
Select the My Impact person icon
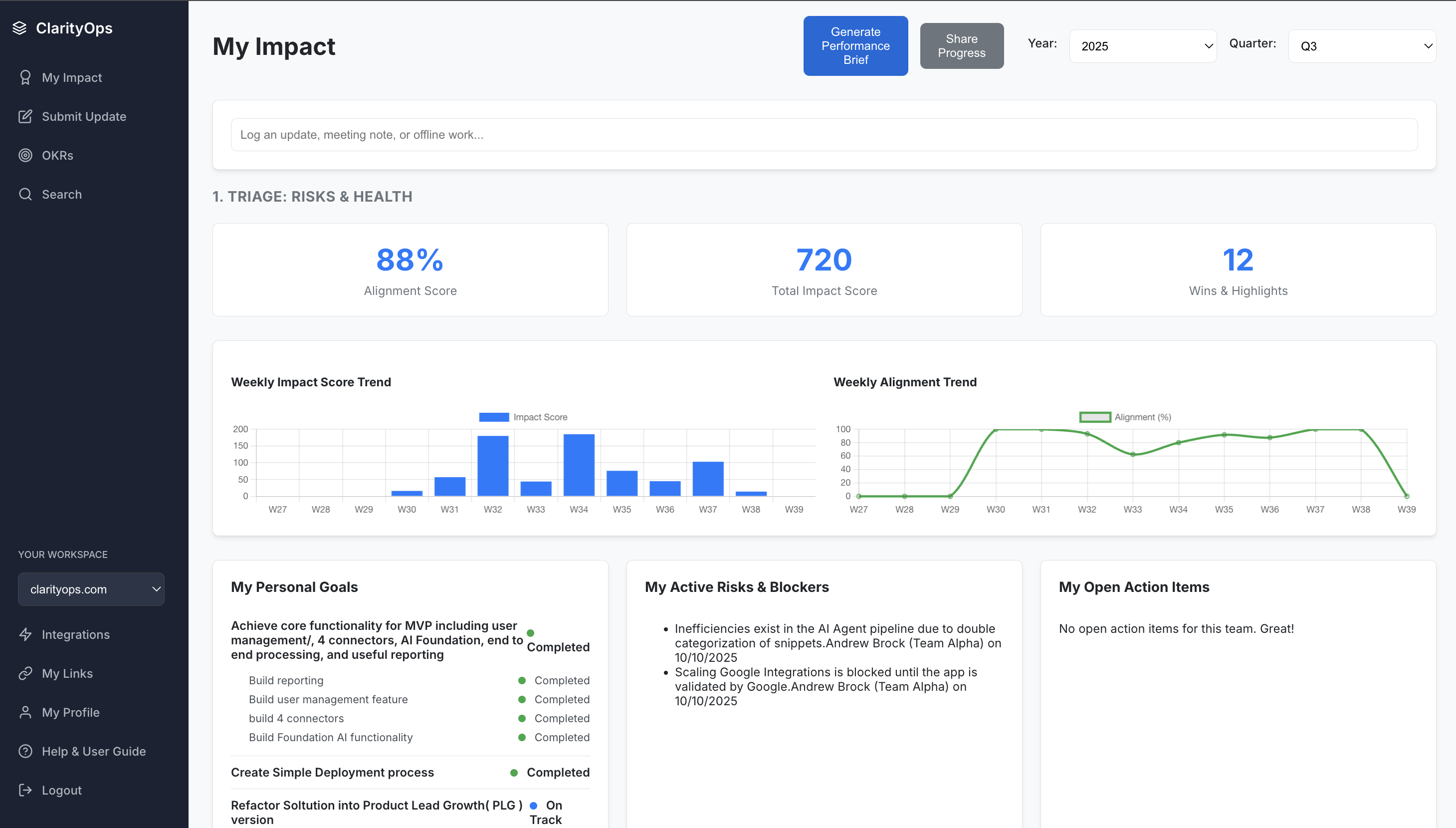(25, 77)
